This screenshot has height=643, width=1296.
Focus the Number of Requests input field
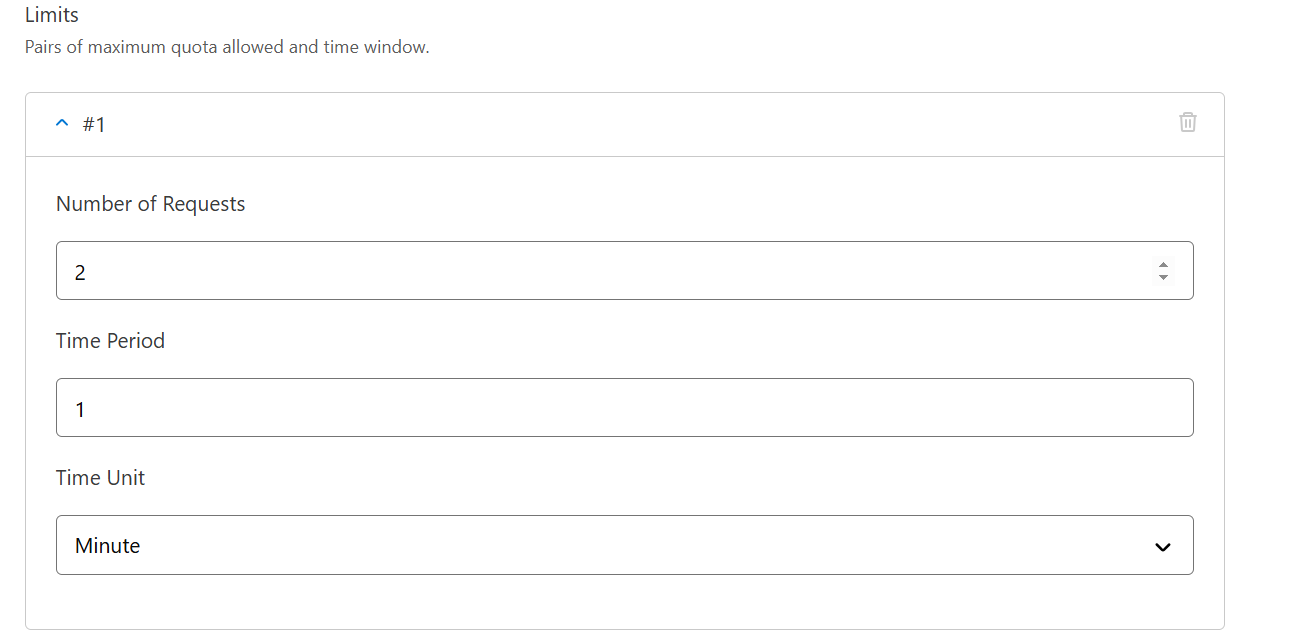[x=600, y=270]
